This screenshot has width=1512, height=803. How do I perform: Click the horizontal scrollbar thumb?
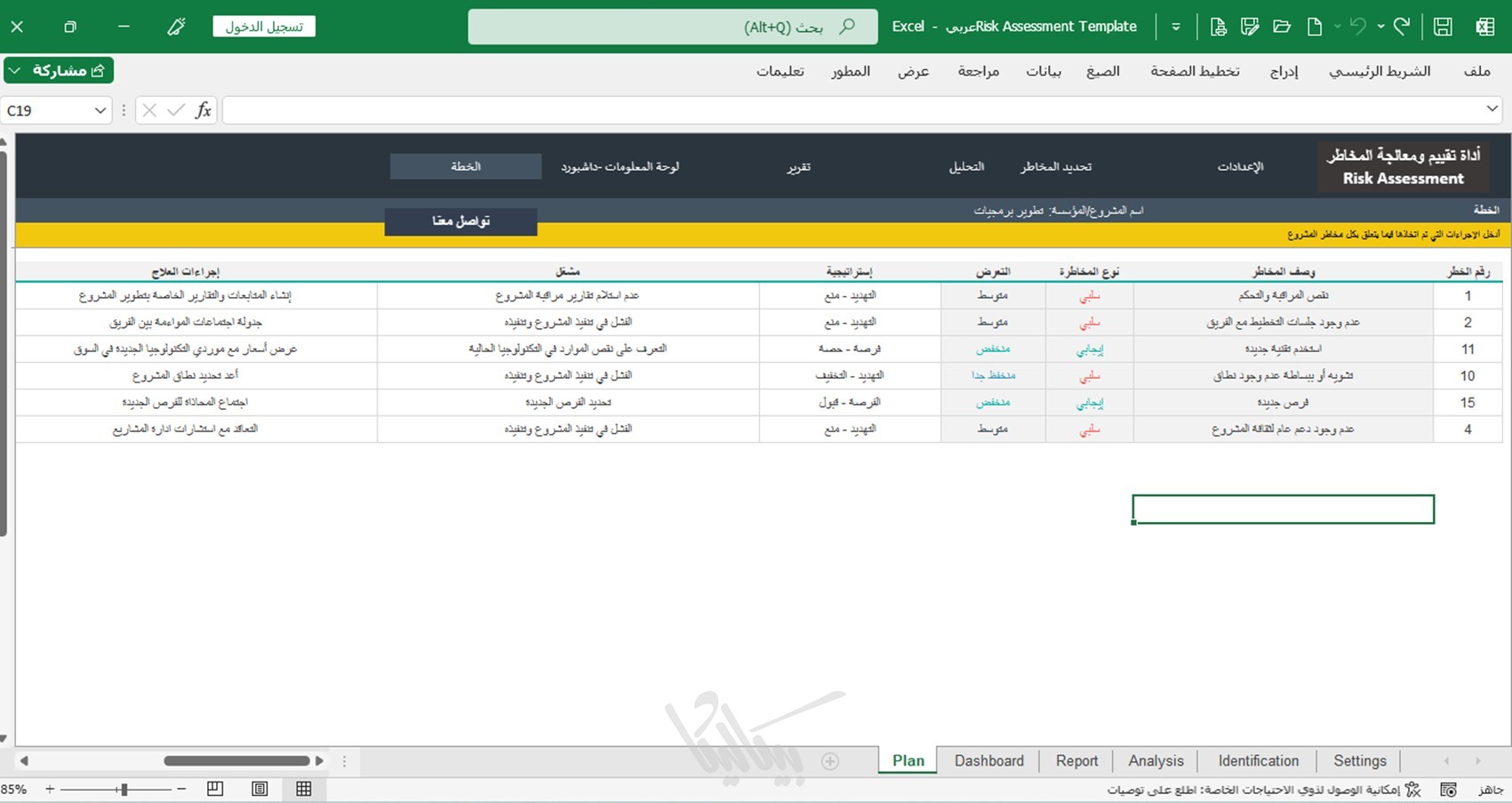[236, 761]
